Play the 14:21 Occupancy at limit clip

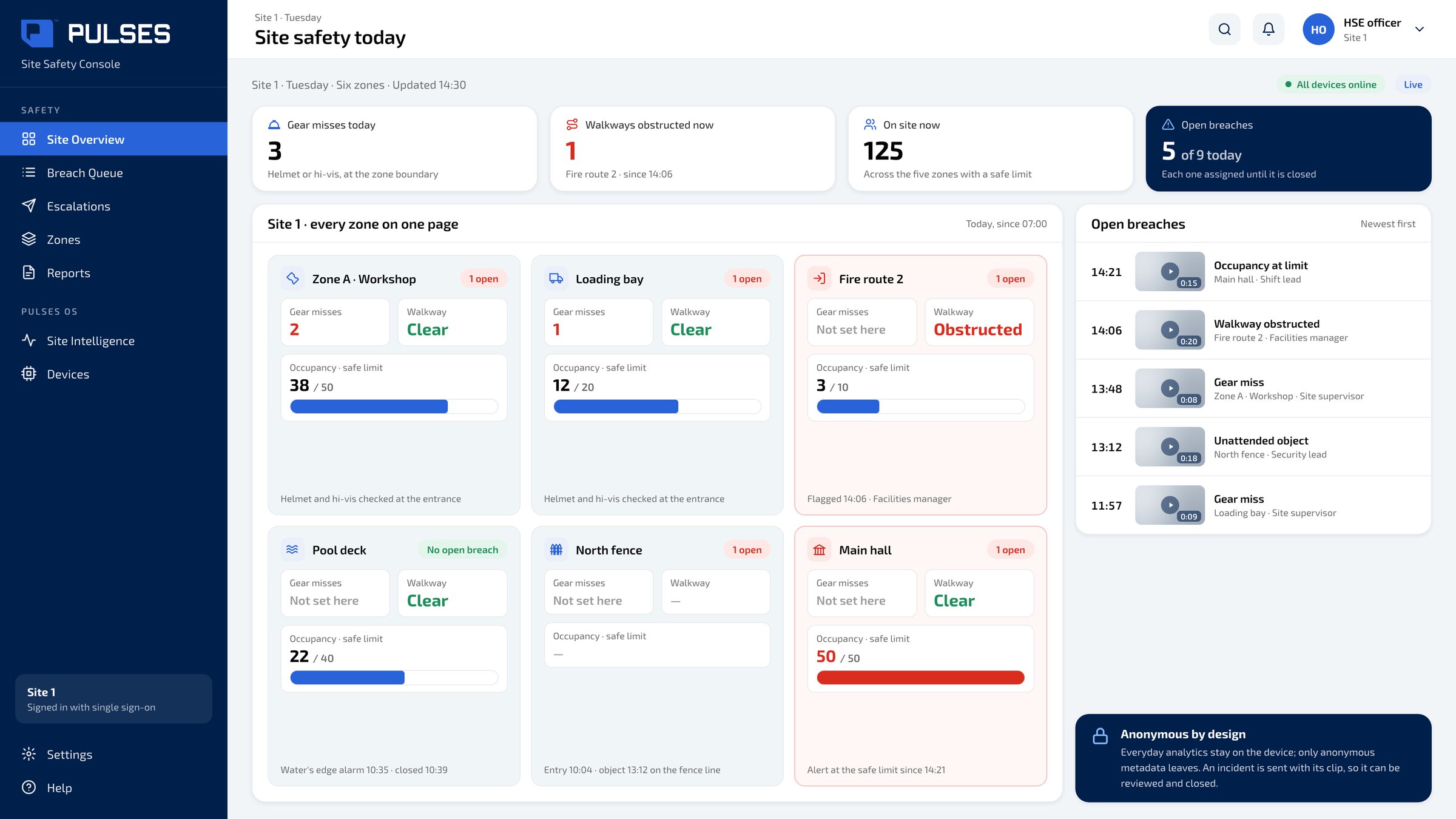point(1170,271)
